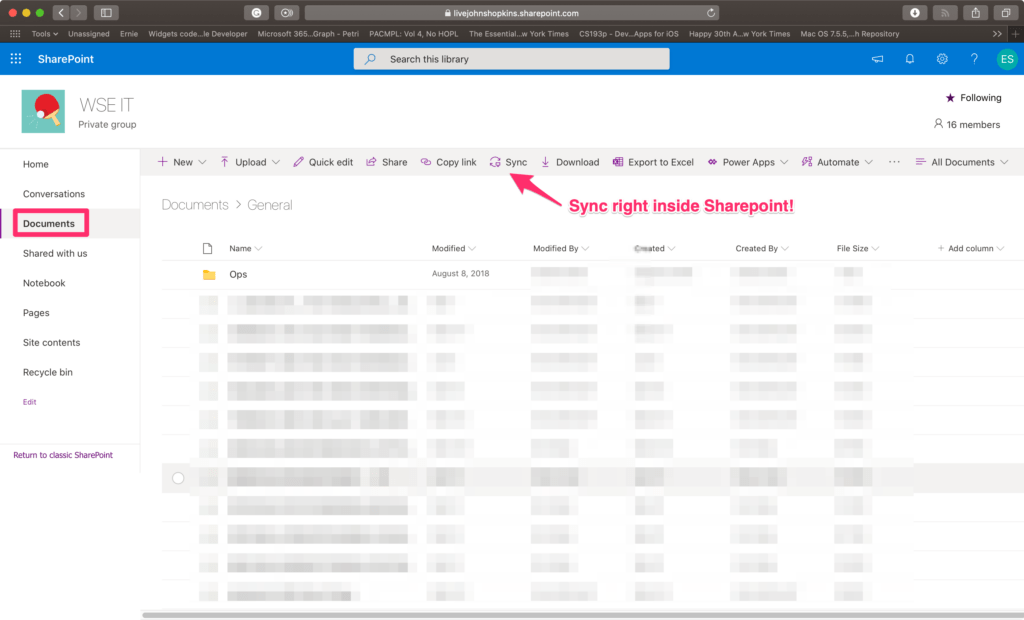
Task: Open the Ernie bookmark
Action: pyautogui.click(x=129, y=34)
